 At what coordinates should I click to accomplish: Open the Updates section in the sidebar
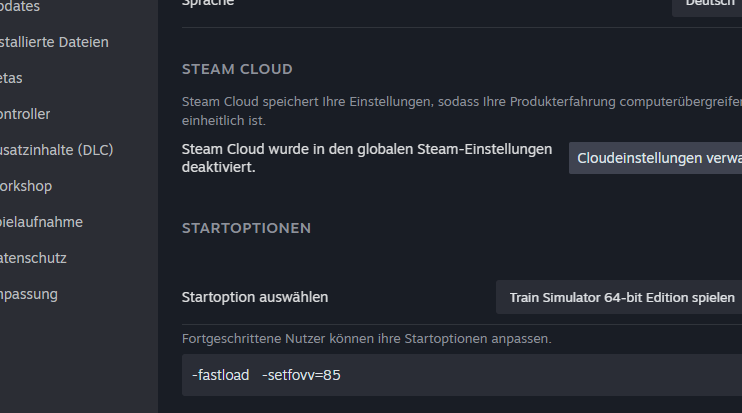click(20, 6)
